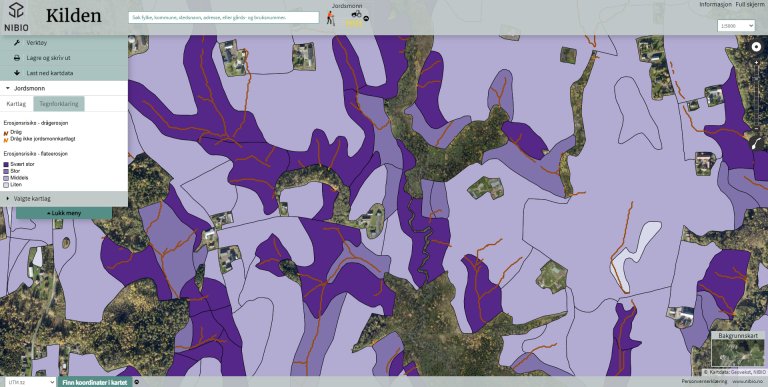Screen dimensions: 768x387
Task: Click the NIBIO logo
Action: (16, 17)
